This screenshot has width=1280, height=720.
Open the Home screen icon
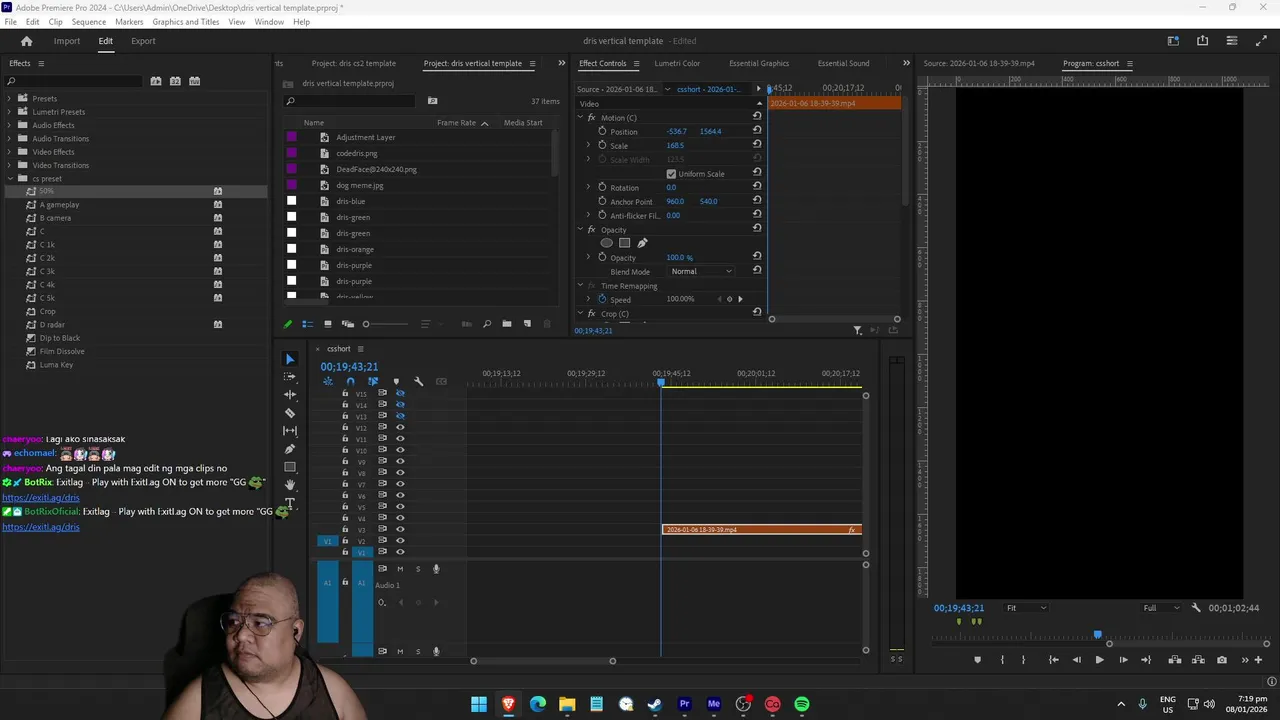click(x=27, y=41)
